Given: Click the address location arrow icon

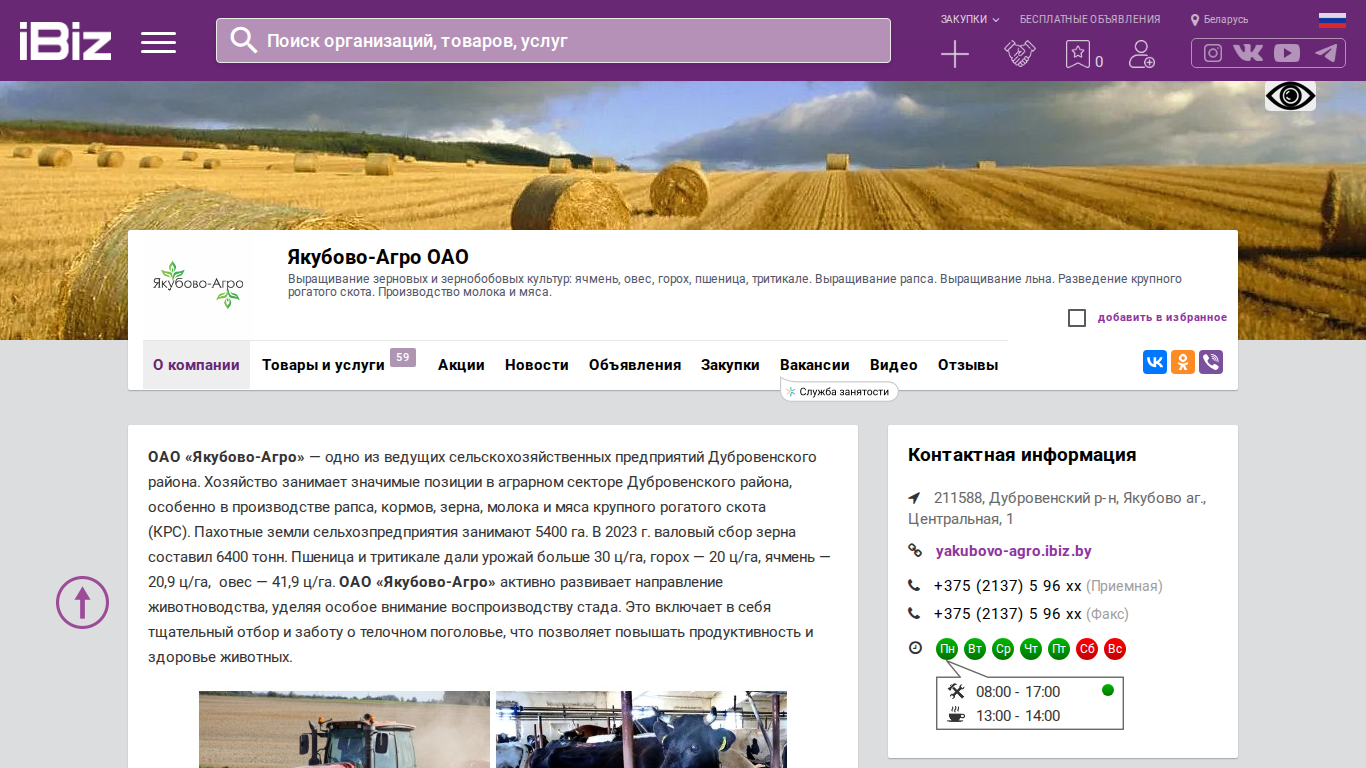Looking at the screenshot, I should [x=914, y=497].
